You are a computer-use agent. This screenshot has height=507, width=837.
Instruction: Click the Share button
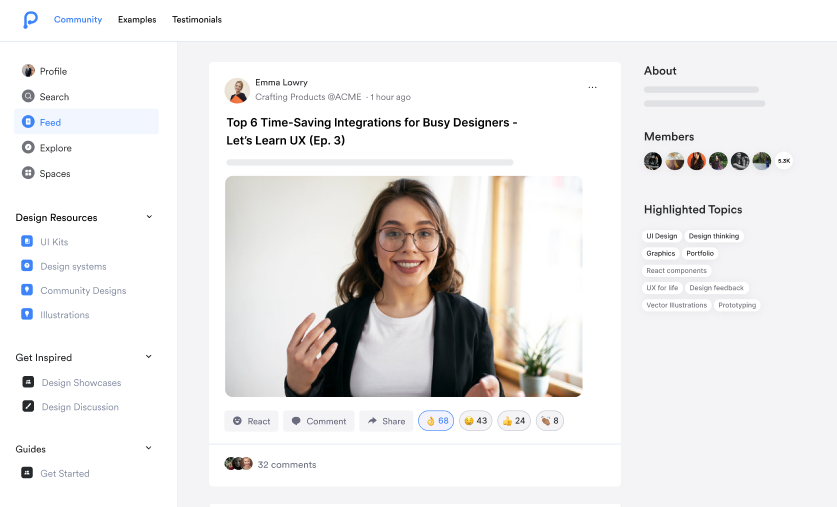point(386,421)
